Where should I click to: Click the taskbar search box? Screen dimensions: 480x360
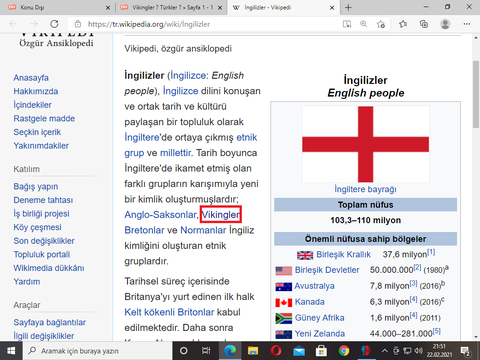pyautogui.click(x=97, y=351)
